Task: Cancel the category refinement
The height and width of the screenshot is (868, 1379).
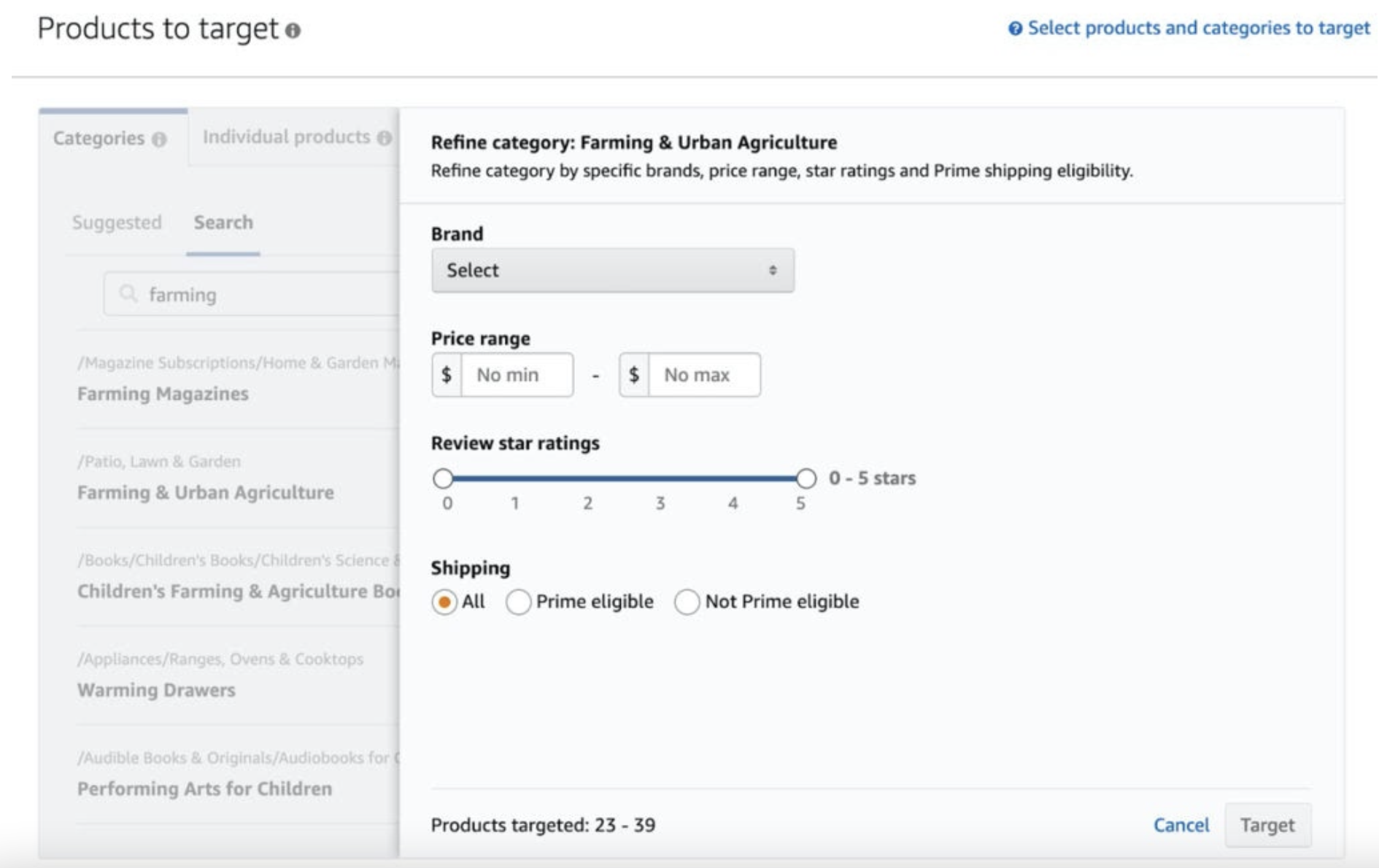Action: (1181, 825)
